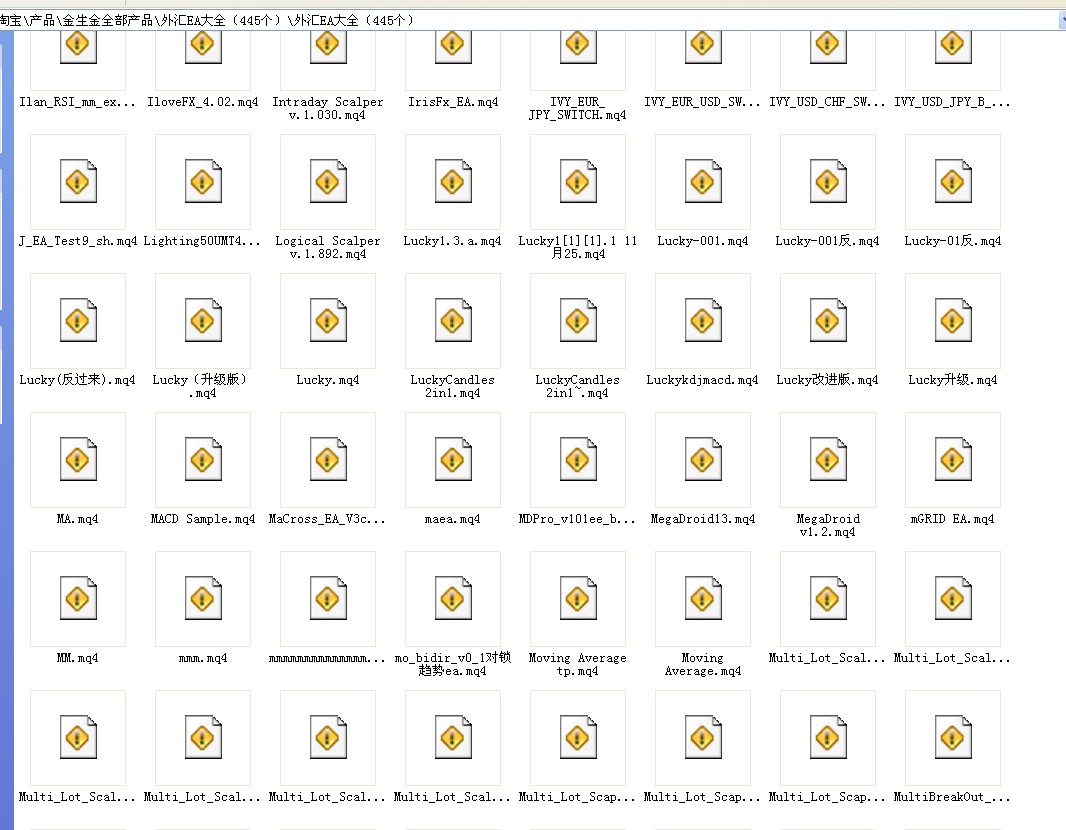
Task: Select the Intraday Scalper v.1.030.mq4 icon
Action: pyautogui.click(x=328, y=46)
